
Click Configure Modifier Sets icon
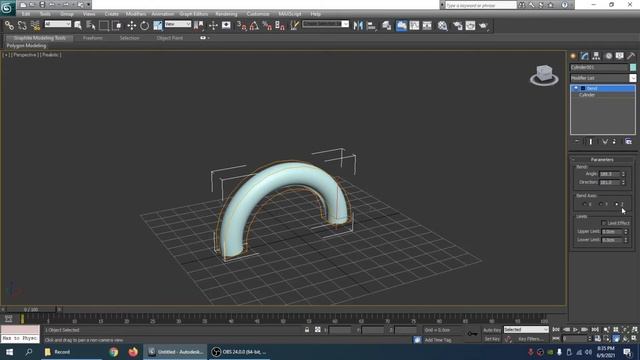pos(629,141)
